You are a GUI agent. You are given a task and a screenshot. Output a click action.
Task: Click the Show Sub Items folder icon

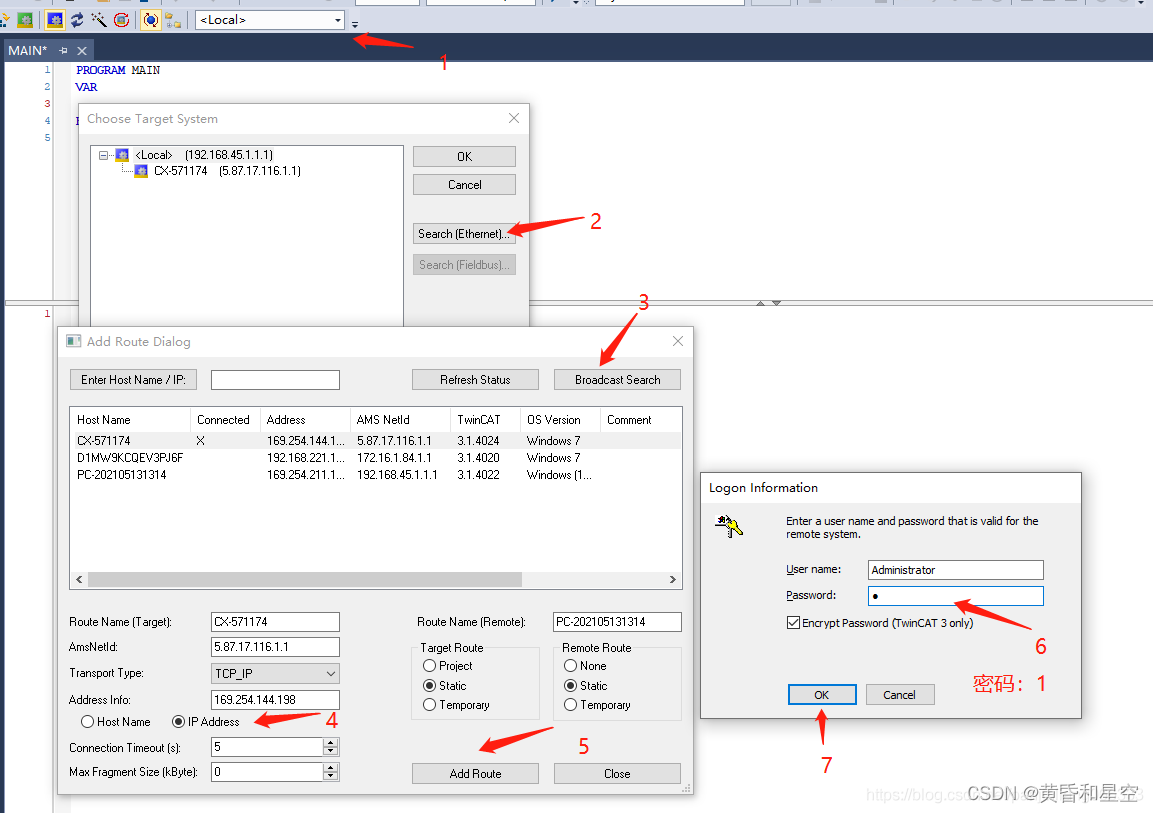point(174,20)
